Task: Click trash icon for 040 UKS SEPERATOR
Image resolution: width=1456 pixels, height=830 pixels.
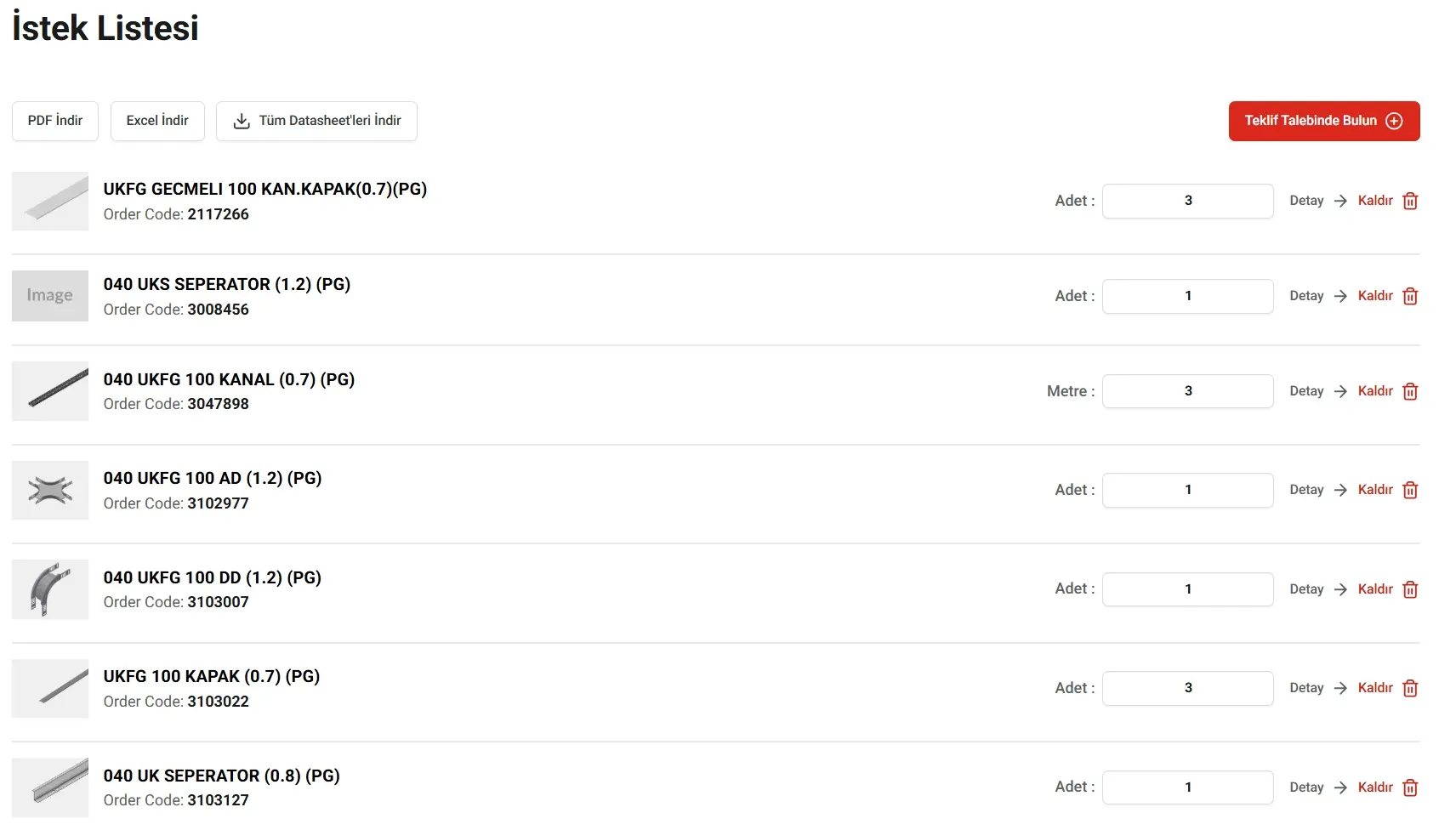Action: (x=1410, y=297)
